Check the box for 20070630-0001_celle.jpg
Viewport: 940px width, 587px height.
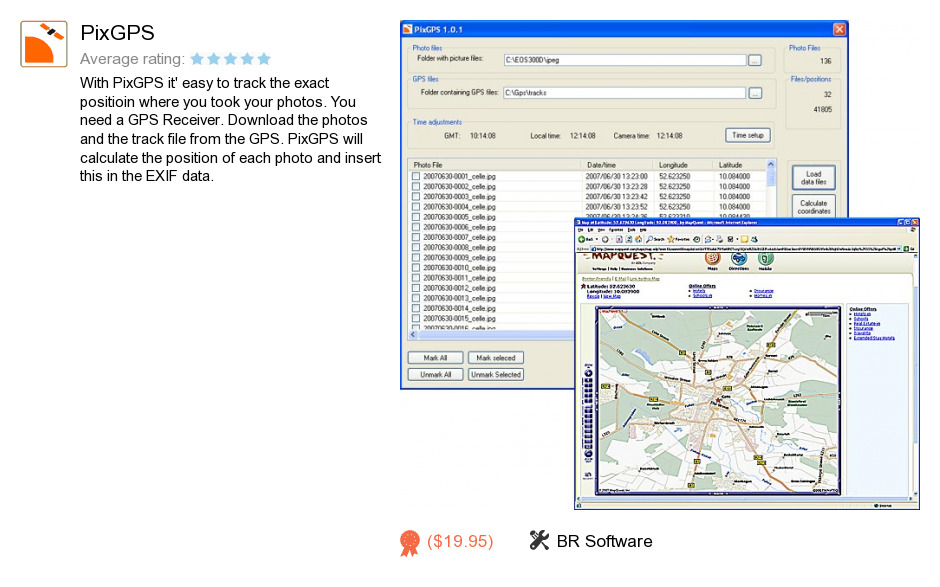tap(416, 176)
